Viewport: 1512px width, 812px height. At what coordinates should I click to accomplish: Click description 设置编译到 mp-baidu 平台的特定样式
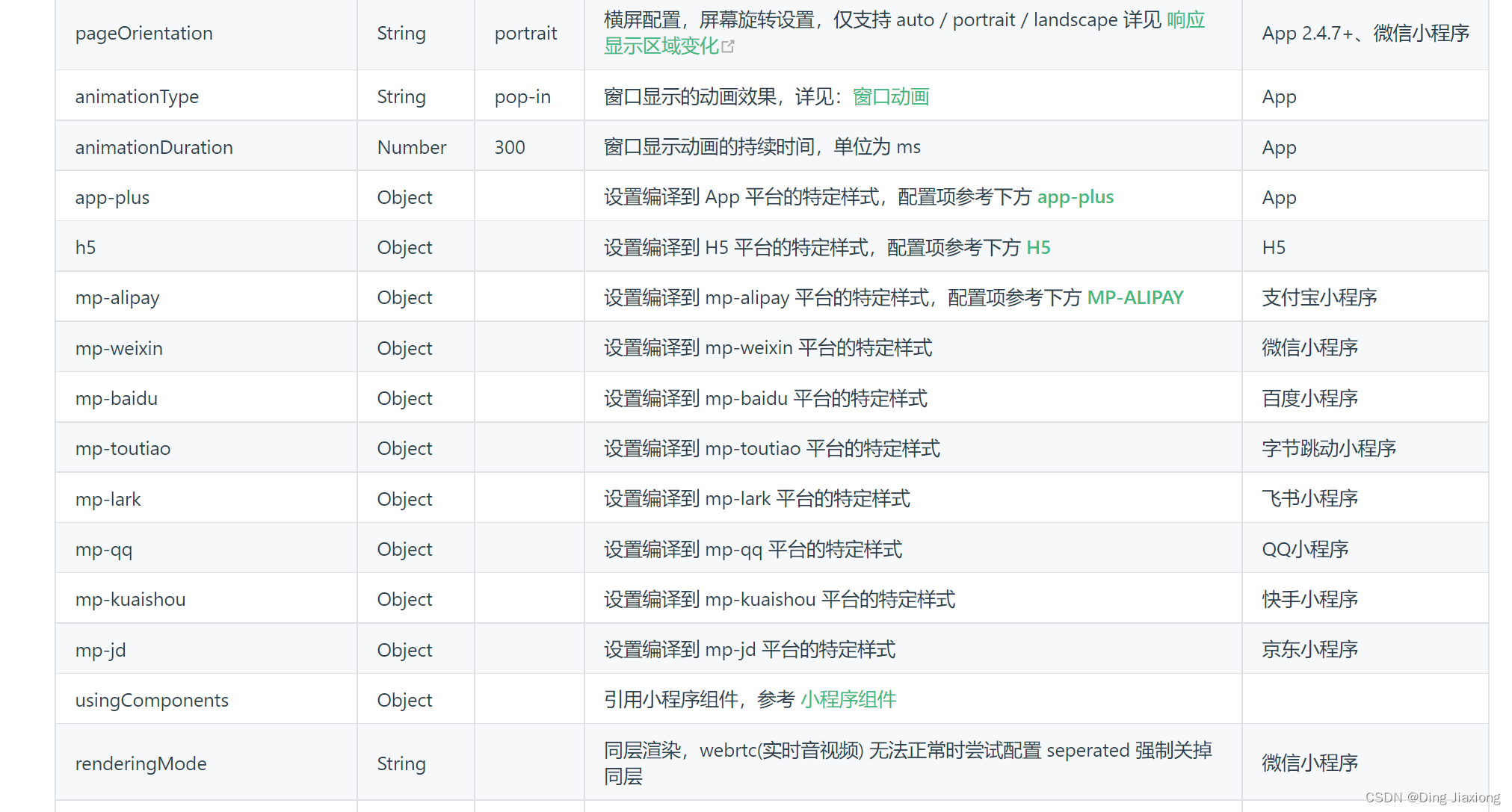pyautogui.click(x=766, y=398)
